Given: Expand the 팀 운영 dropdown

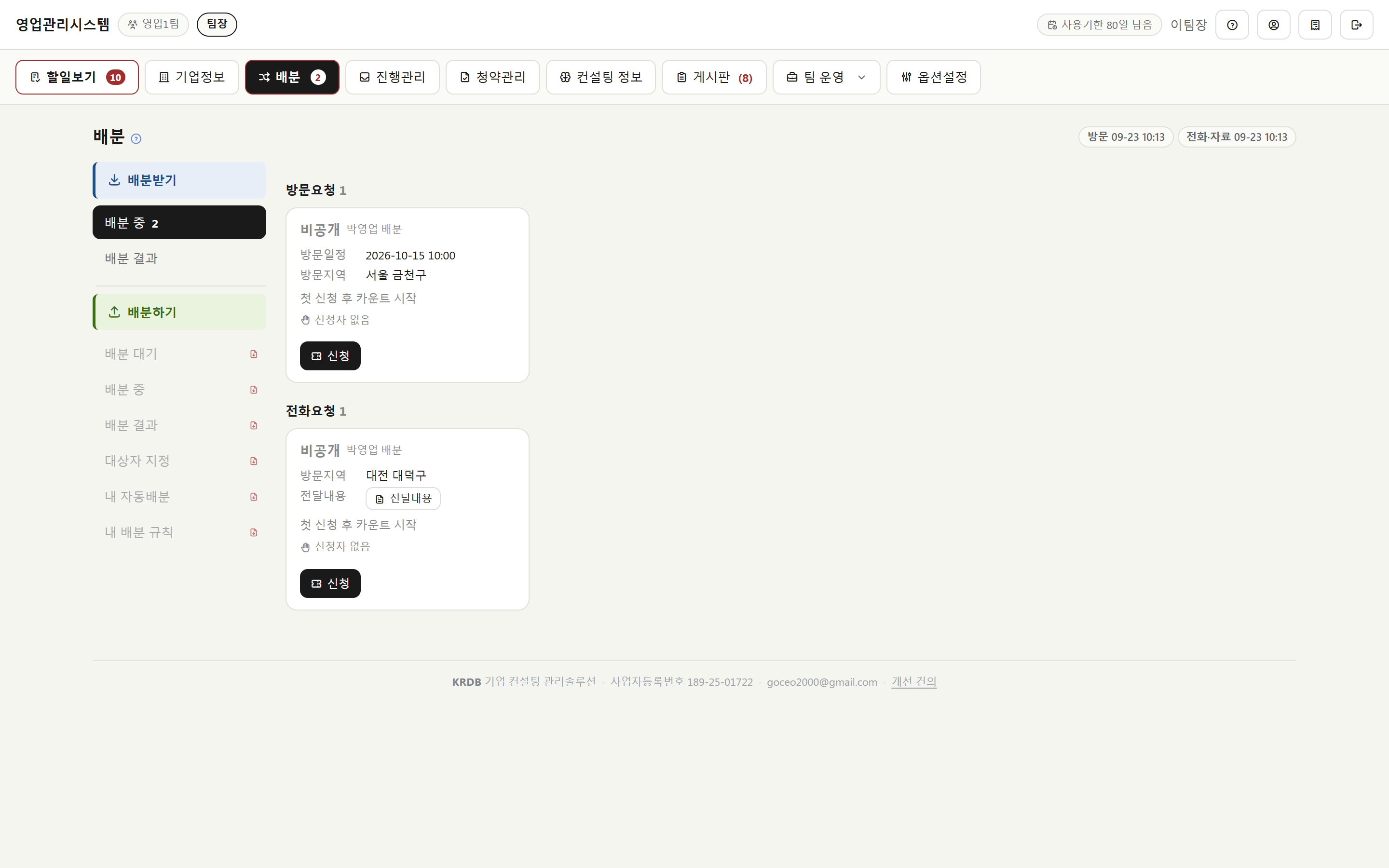Looking at the screenshot, I should point(826,77).
